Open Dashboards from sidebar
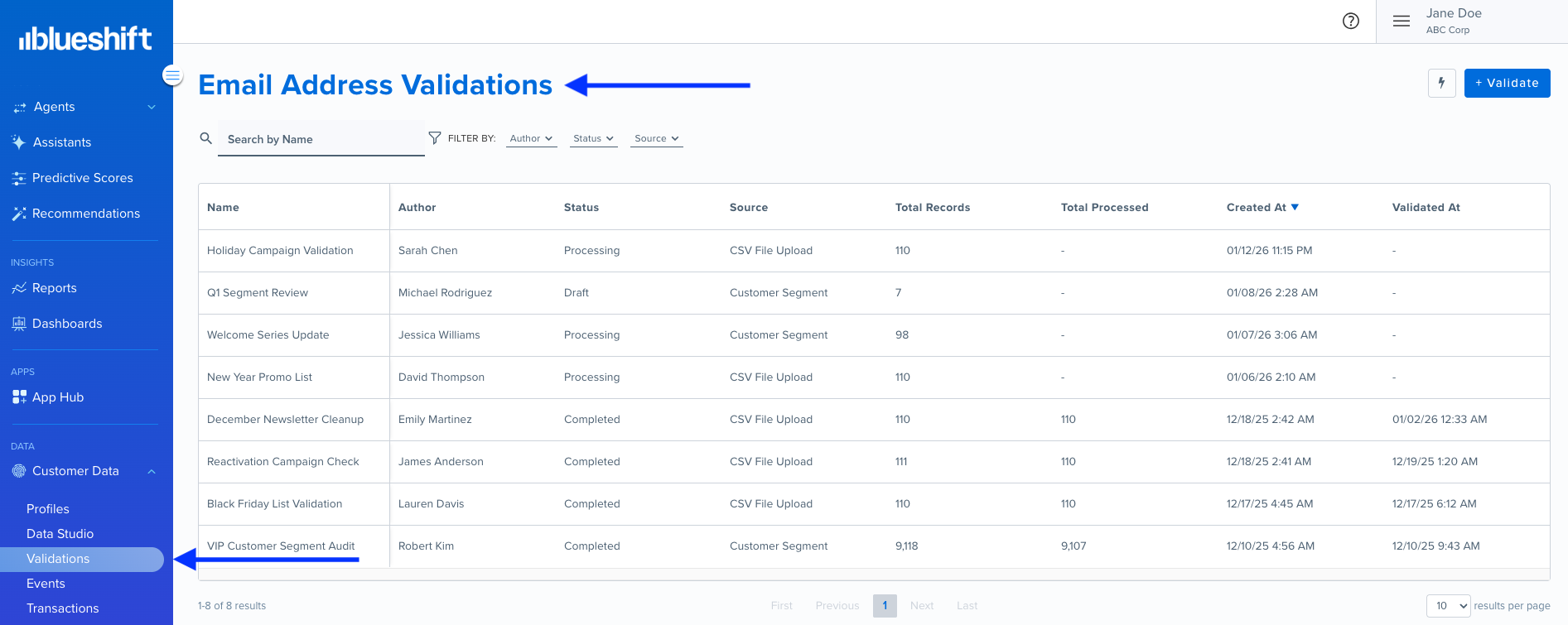The height and width of the screenshot is (625, 1568). click(x=67, y=324)
